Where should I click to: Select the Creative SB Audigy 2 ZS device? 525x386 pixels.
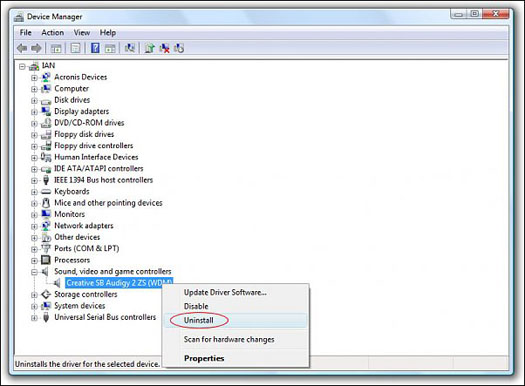(119, 283)
